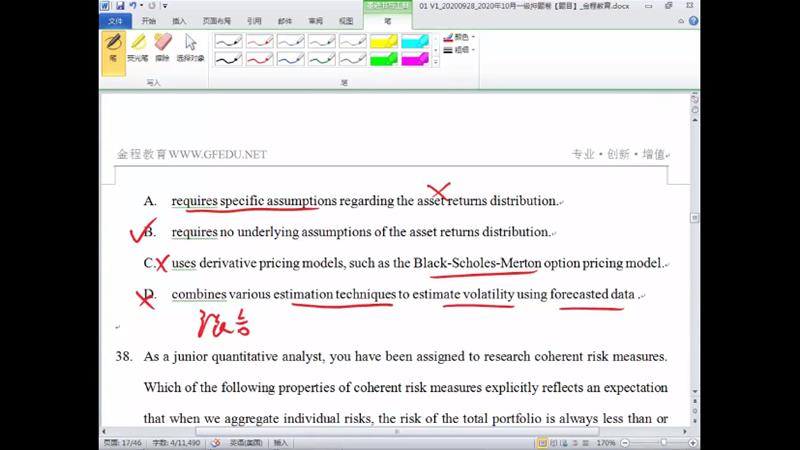Switch to the Insert (插入) ribbon tab
800x450 pixels.
[179, 20]
